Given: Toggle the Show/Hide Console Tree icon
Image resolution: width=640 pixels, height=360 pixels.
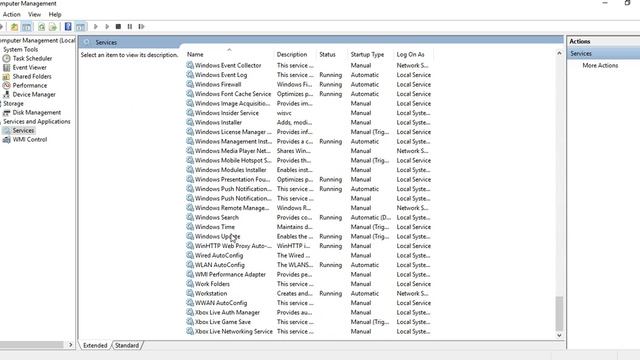Looking at the screenshot, I should coord(27,27).
